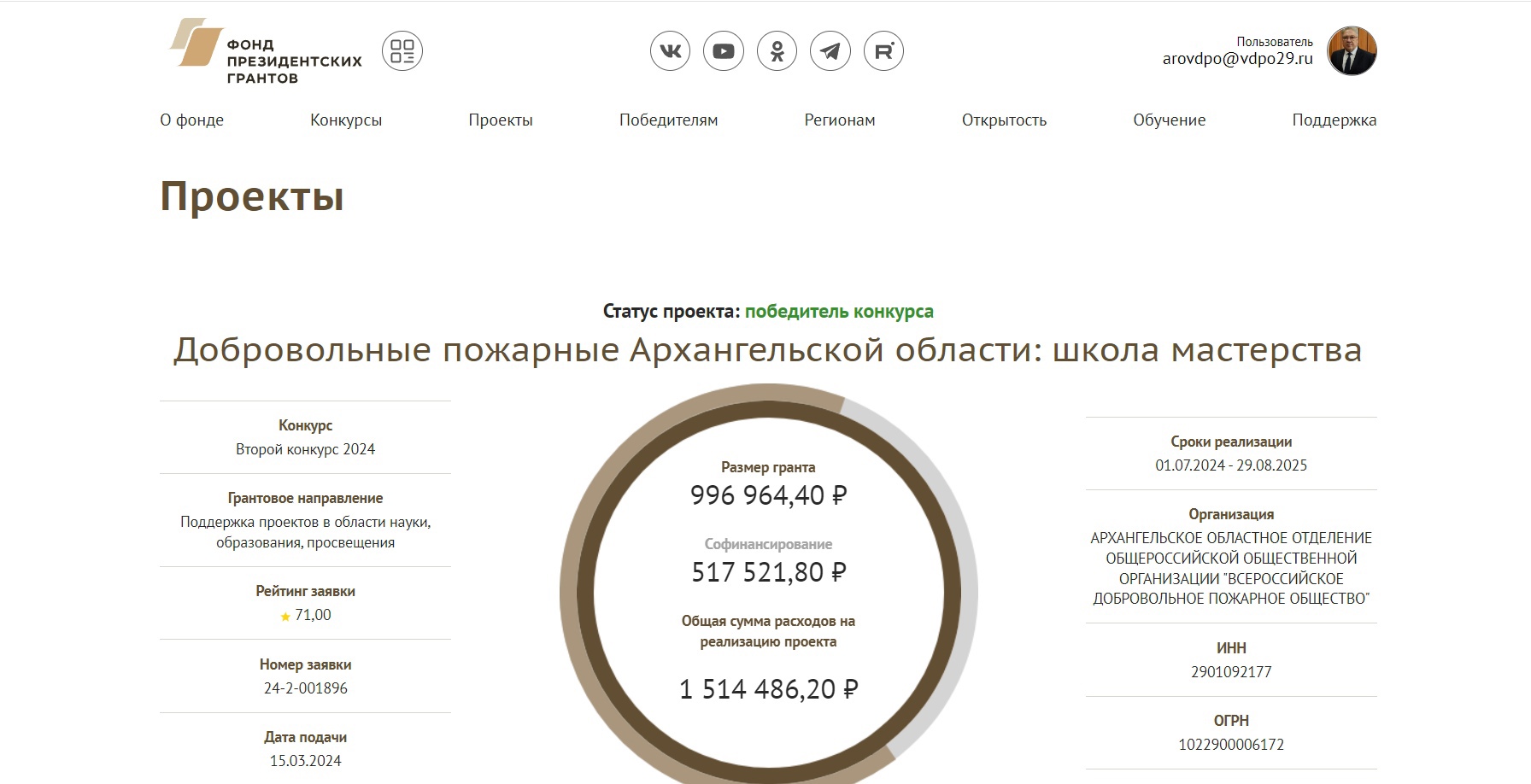Open the Обучение menu

click(1169, 120)
